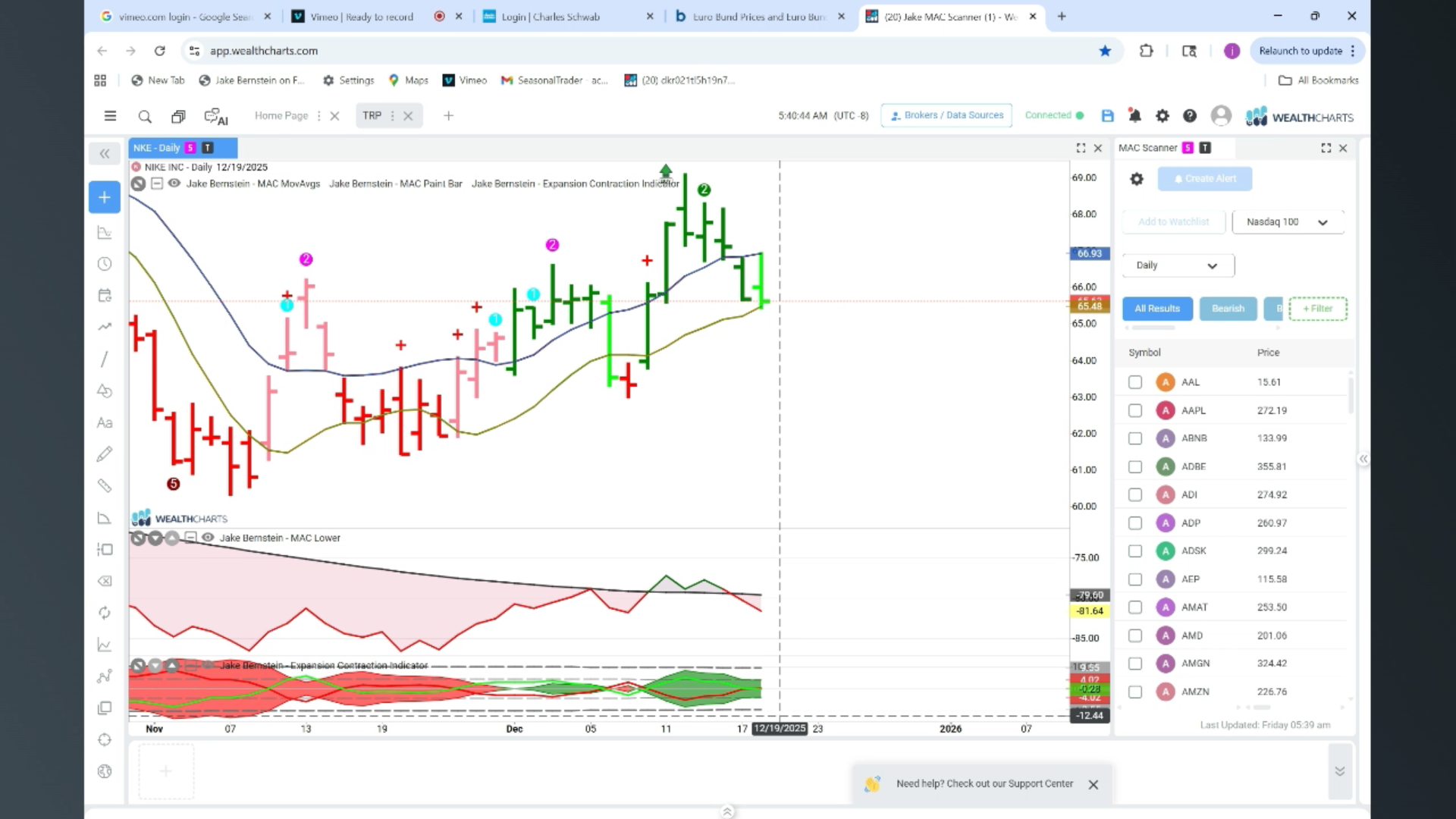Select the text annotation Aa tool
Screen dimensions: 1456x819
[x=105, y=423]
